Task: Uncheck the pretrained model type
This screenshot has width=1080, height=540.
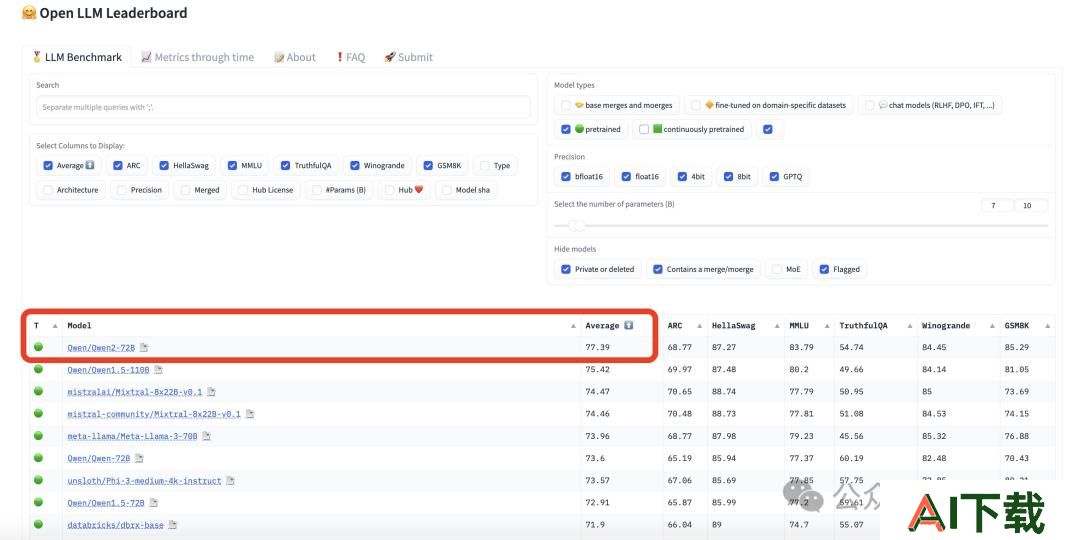Action: [566, 129]
